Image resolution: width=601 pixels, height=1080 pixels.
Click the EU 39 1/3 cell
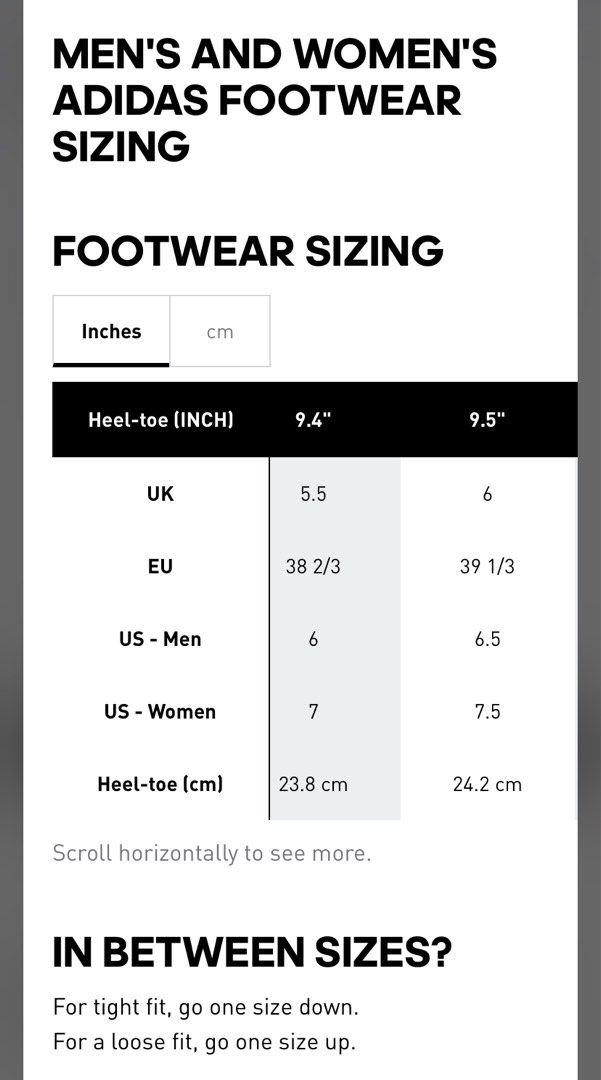[x=487, y=567]
